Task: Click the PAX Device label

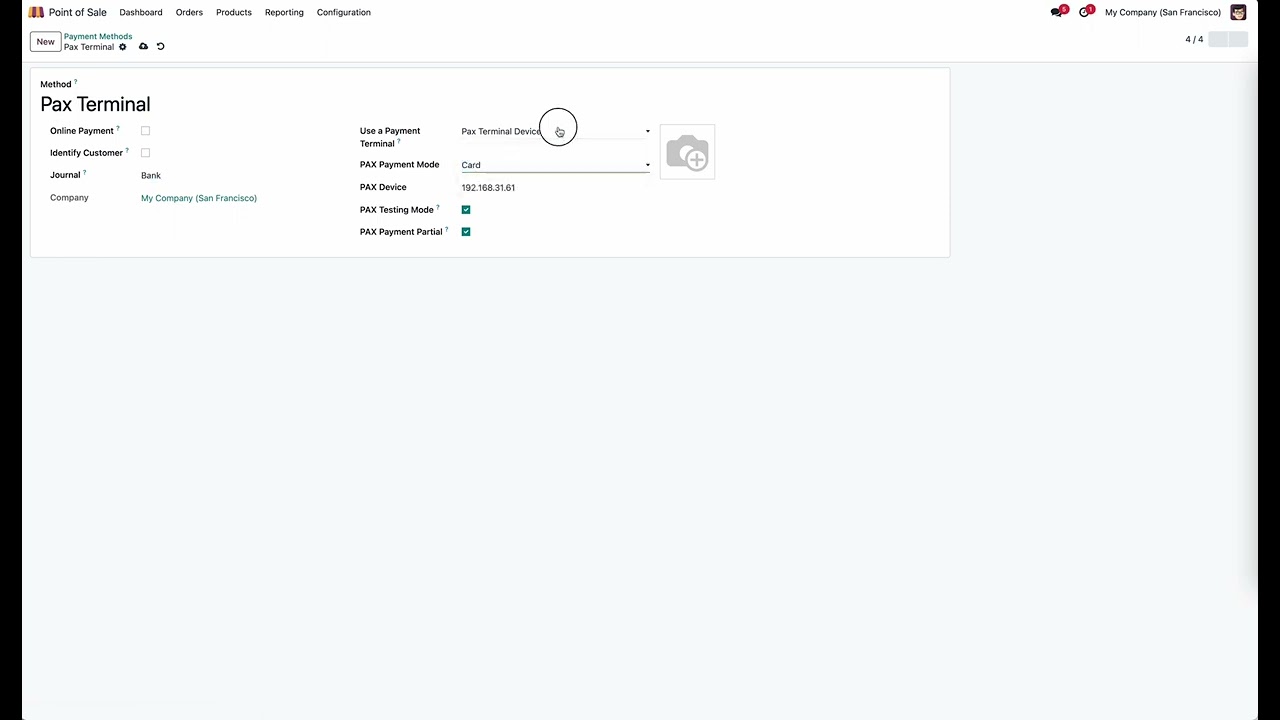Action: click(383, 187)
